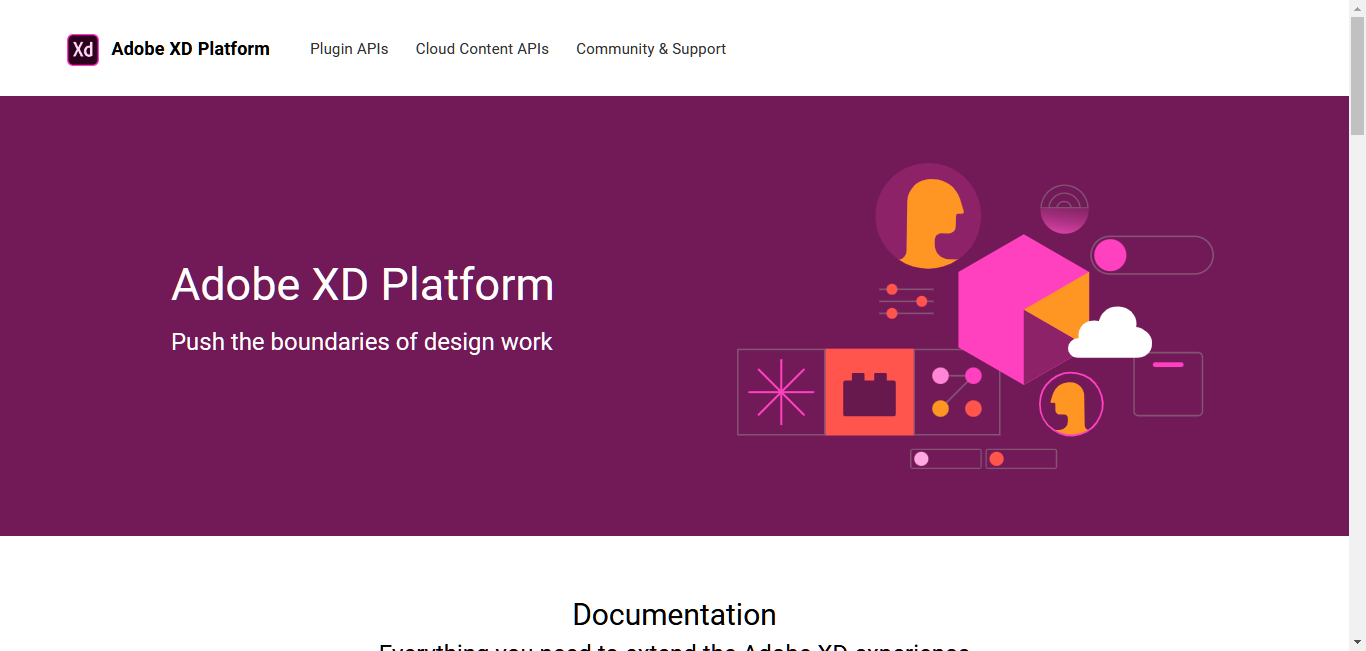Open the Community & Support menu item

click(651, 49)
